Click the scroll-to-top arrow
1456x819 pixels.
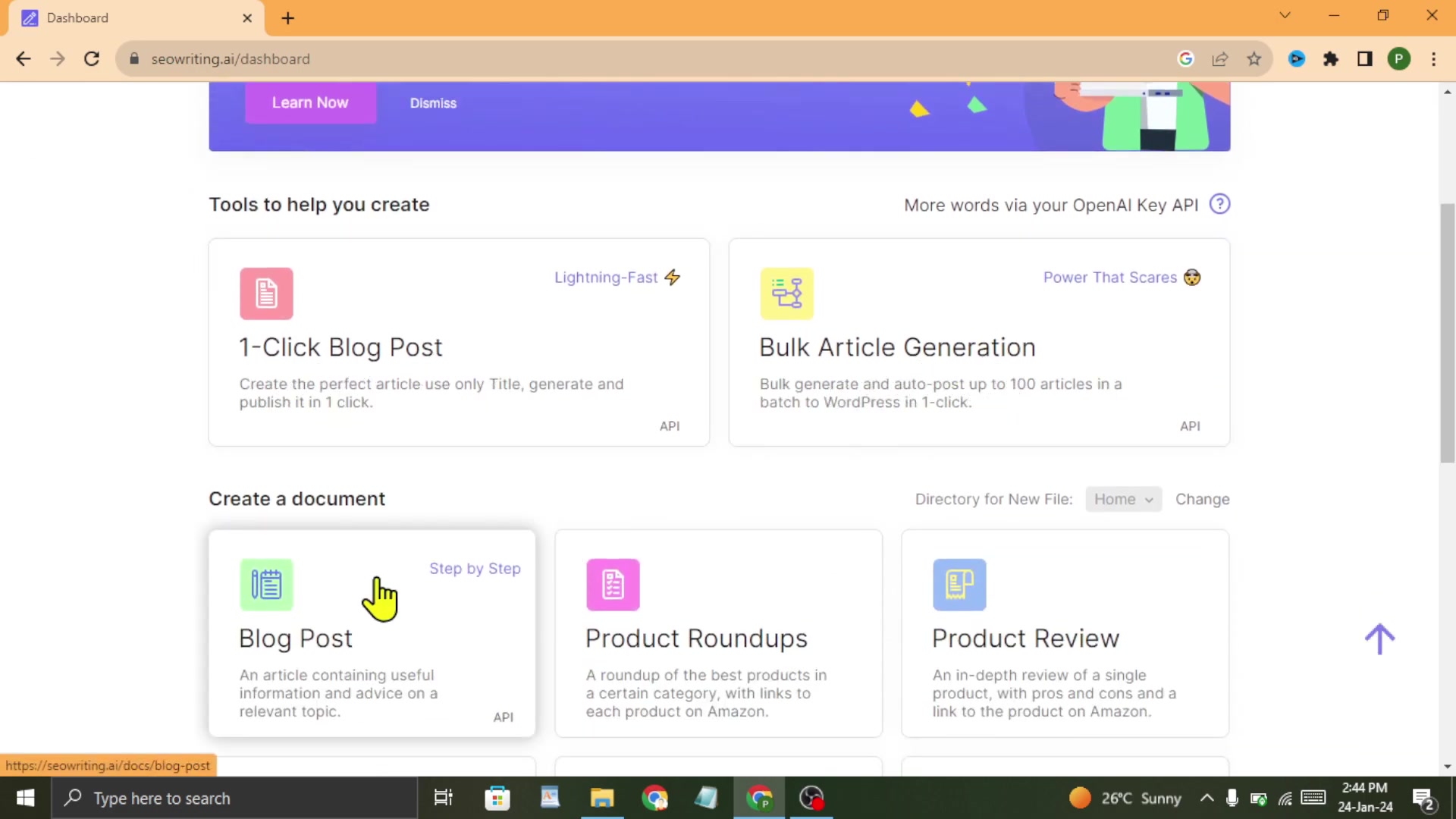point(1379,639)
